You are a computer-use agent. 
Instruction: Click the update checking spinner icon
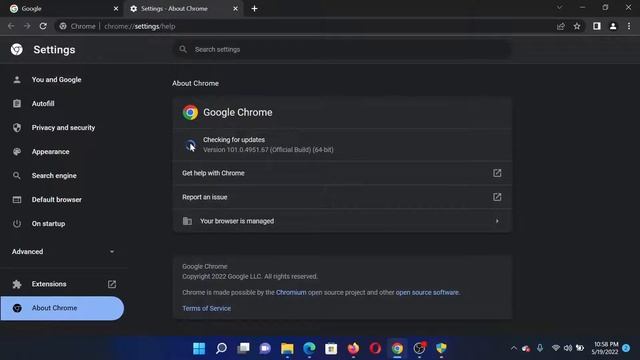coord(190,144)
